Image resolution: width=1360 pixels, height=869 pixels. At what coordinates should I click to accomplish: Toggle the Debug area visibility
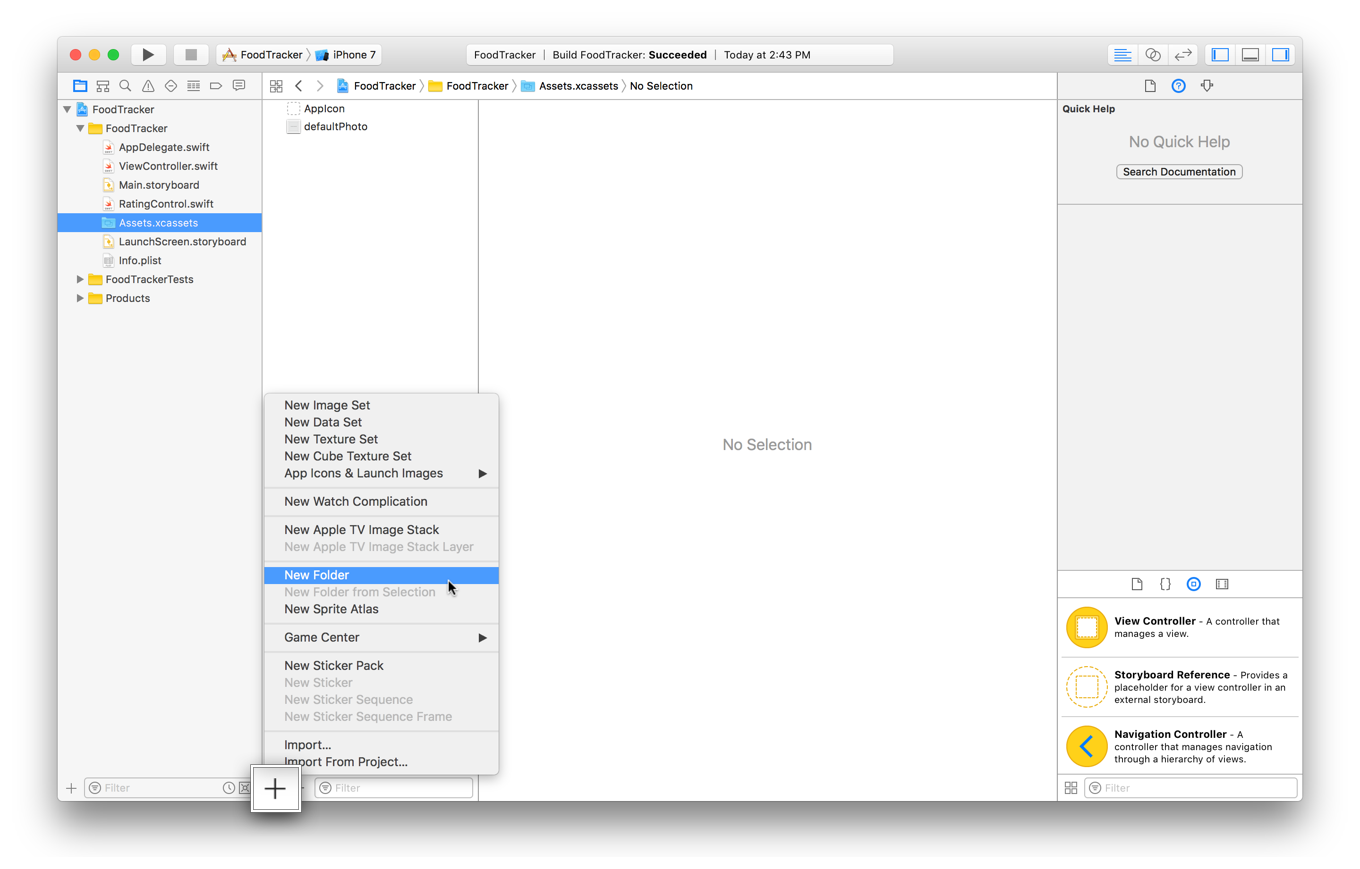(1250, 55)
